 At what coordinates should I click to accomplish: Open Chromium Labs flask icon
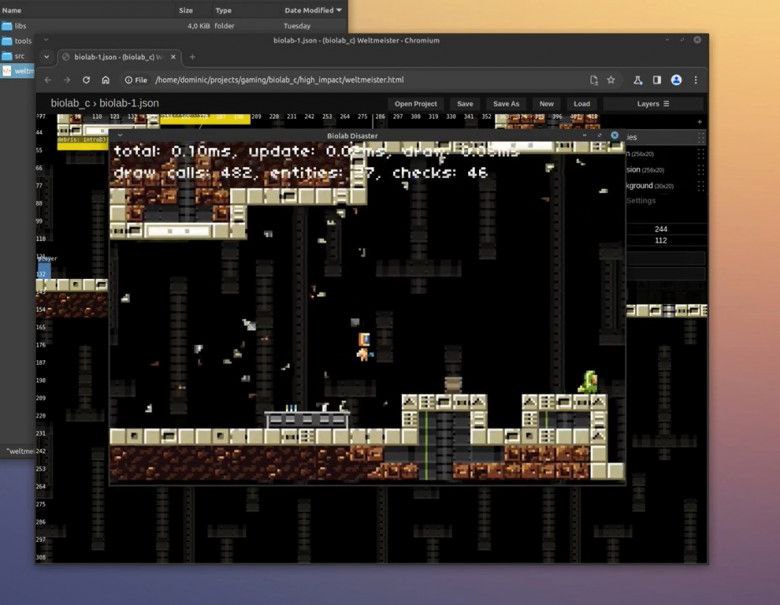[x=638, y=80]
